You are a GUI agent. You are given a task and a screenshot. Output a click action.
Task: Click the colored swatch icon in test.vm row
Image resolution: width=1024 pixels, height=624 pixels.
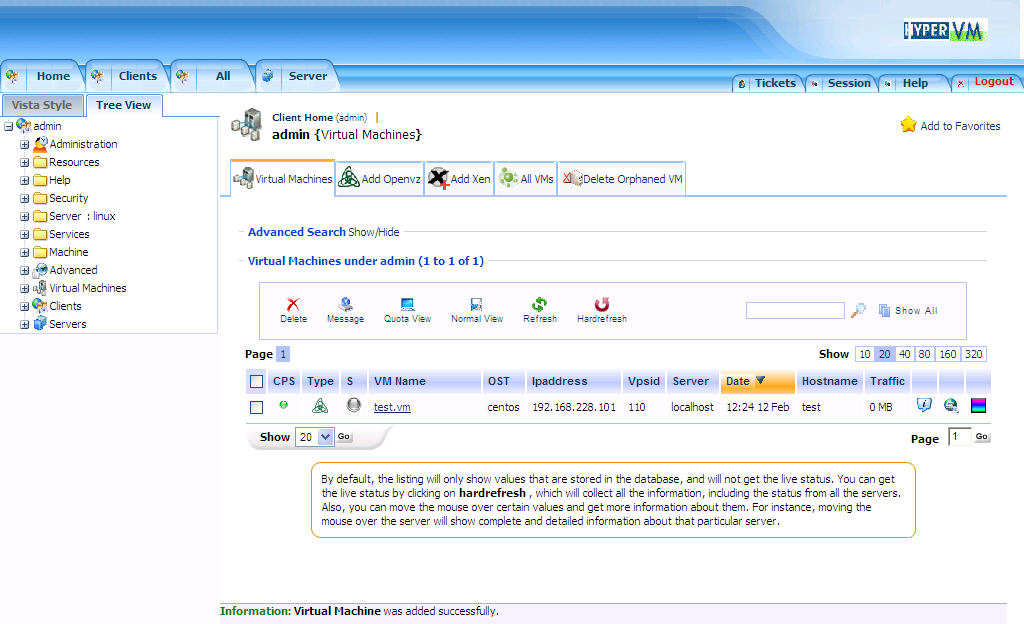point(979,406)
